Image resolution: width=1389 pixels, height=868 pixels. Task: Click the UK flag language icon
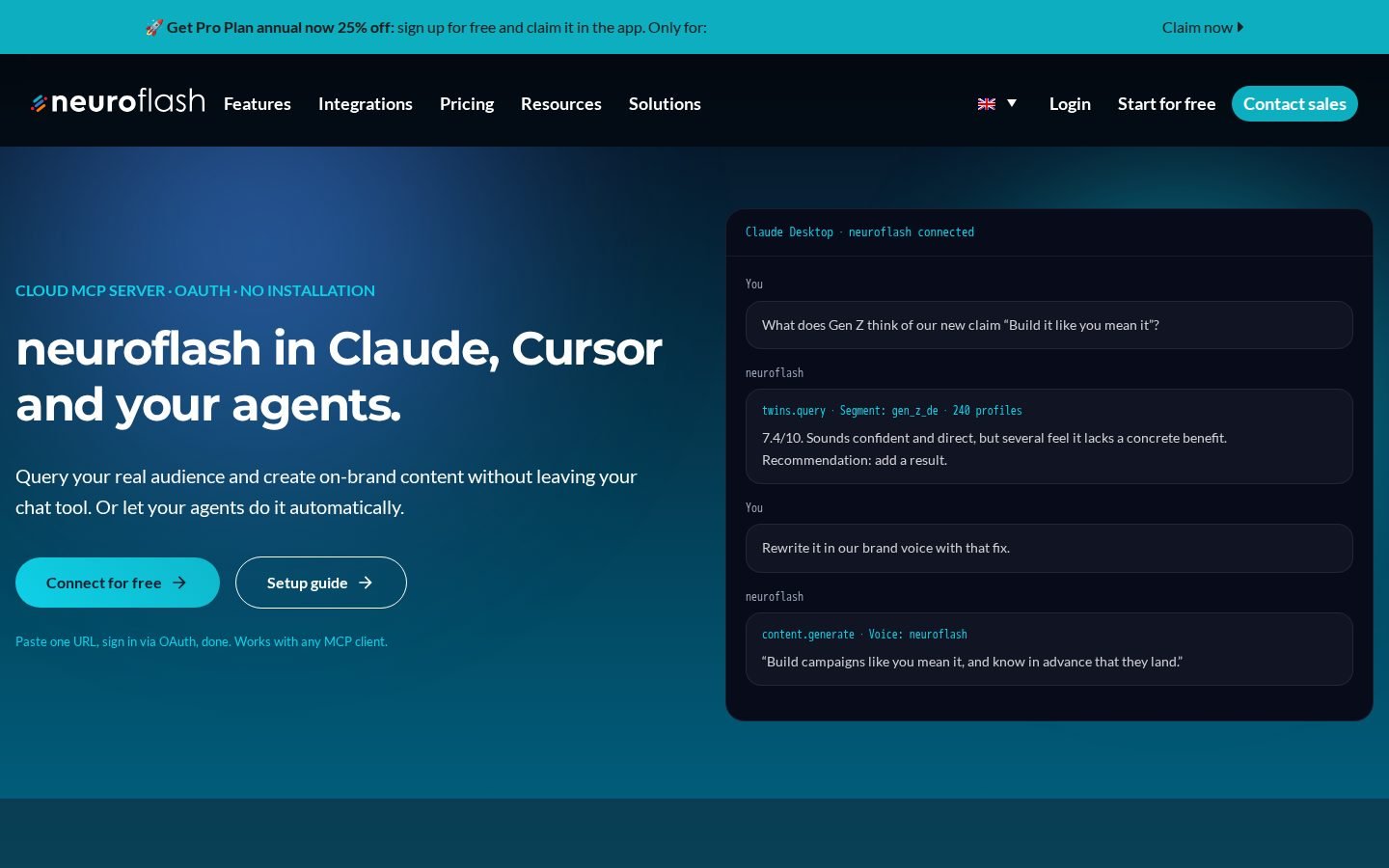click(986, 103)
